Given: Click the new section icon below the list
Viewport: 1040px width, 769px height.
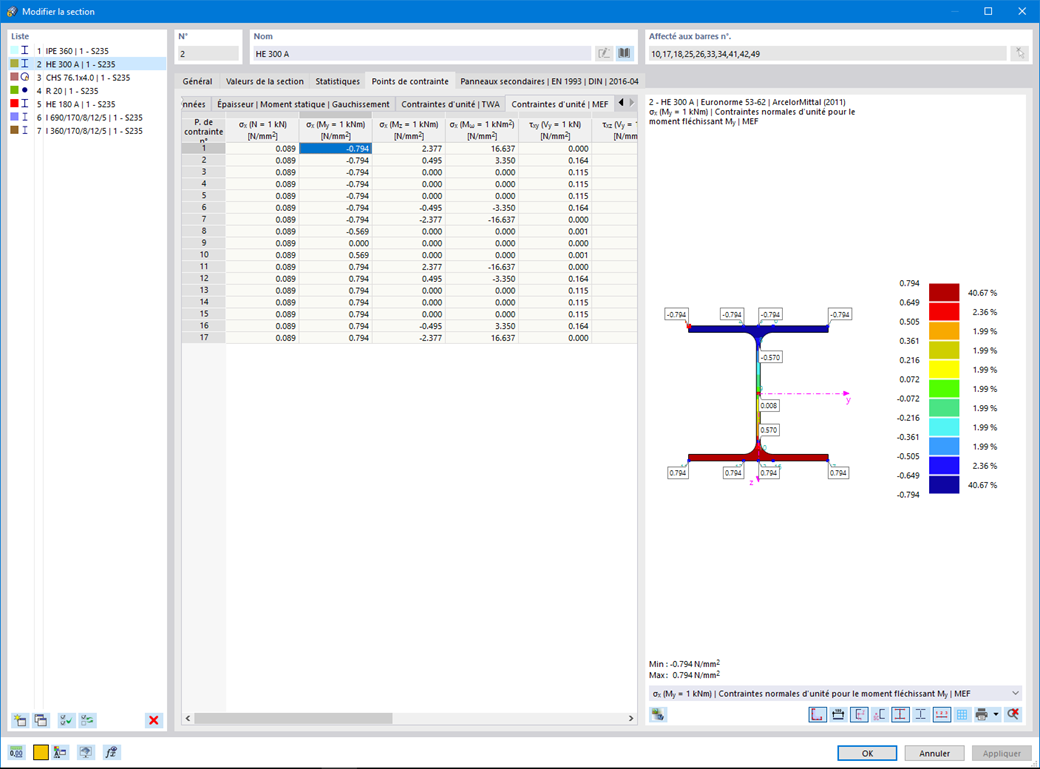Looking at the screenshot, I should pos(20,720).
